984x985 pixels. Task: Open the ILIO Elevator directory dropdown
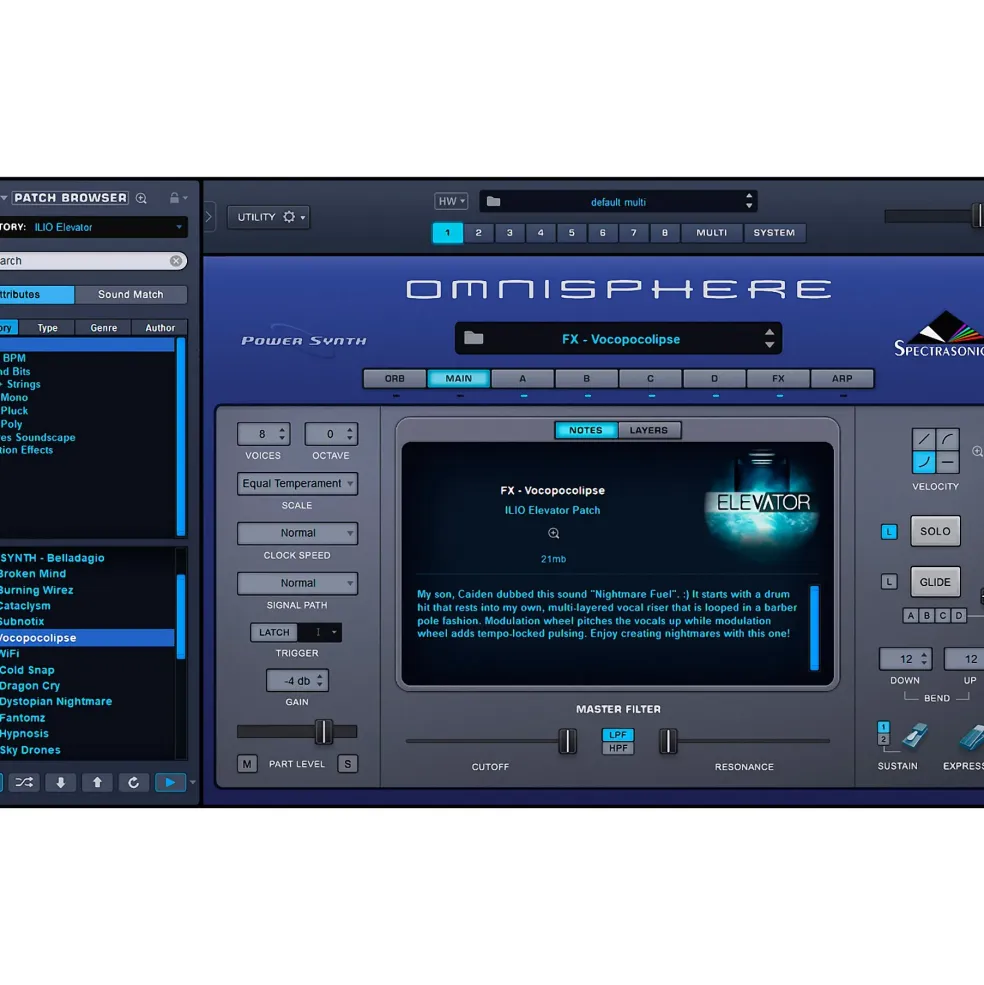tap(108, 227)
